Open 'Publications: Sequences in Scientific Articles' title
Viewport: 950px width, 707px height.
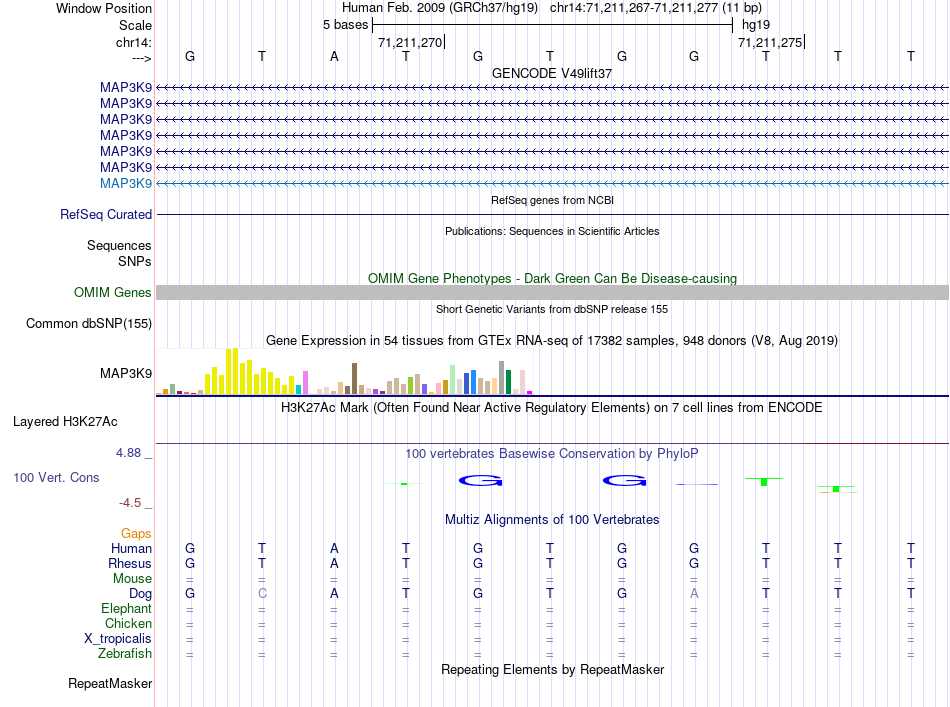tap(552, 231)
